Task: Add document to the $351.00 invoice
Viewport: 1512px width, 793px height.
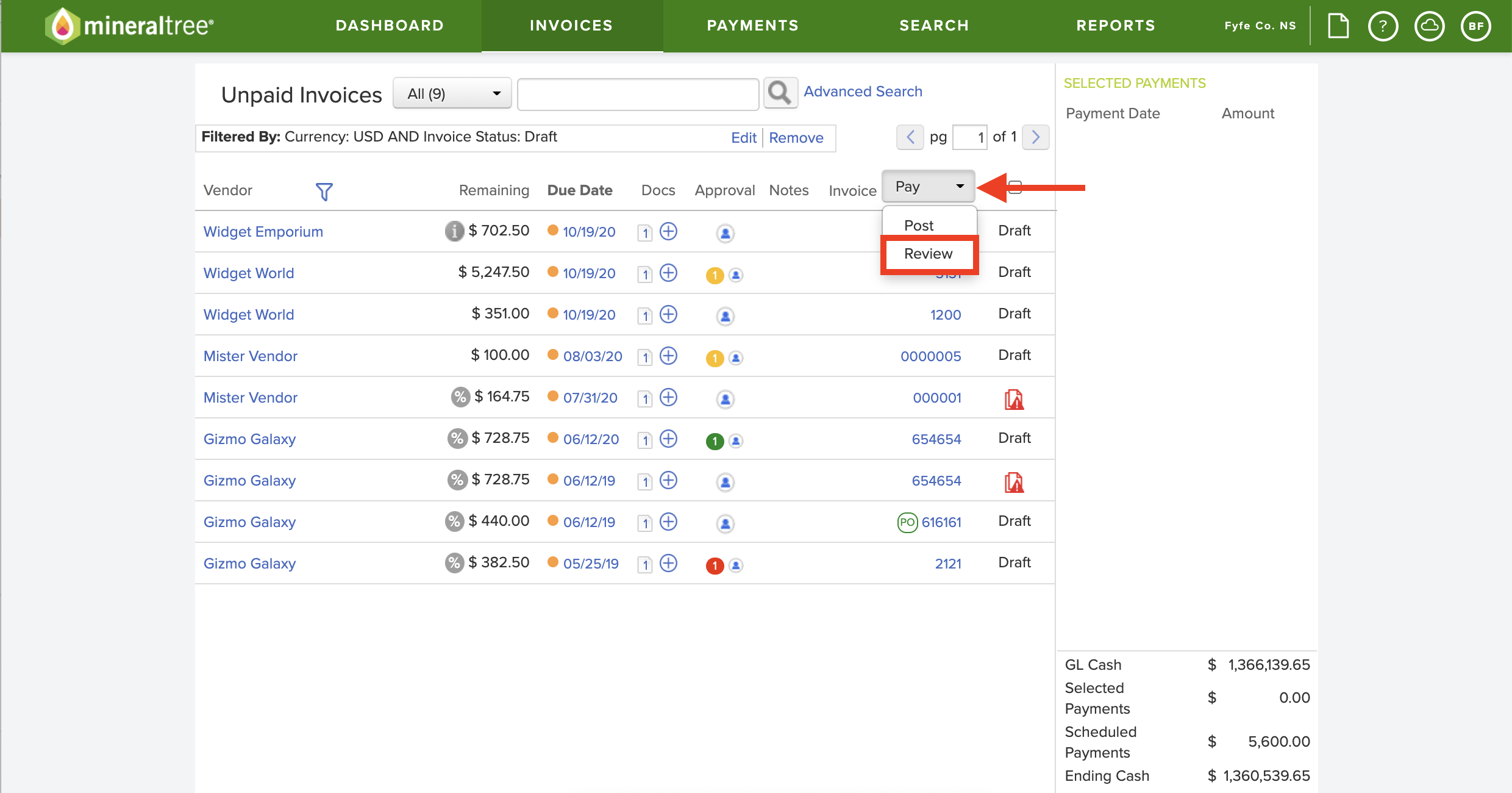Action: [x=669, y=314]
